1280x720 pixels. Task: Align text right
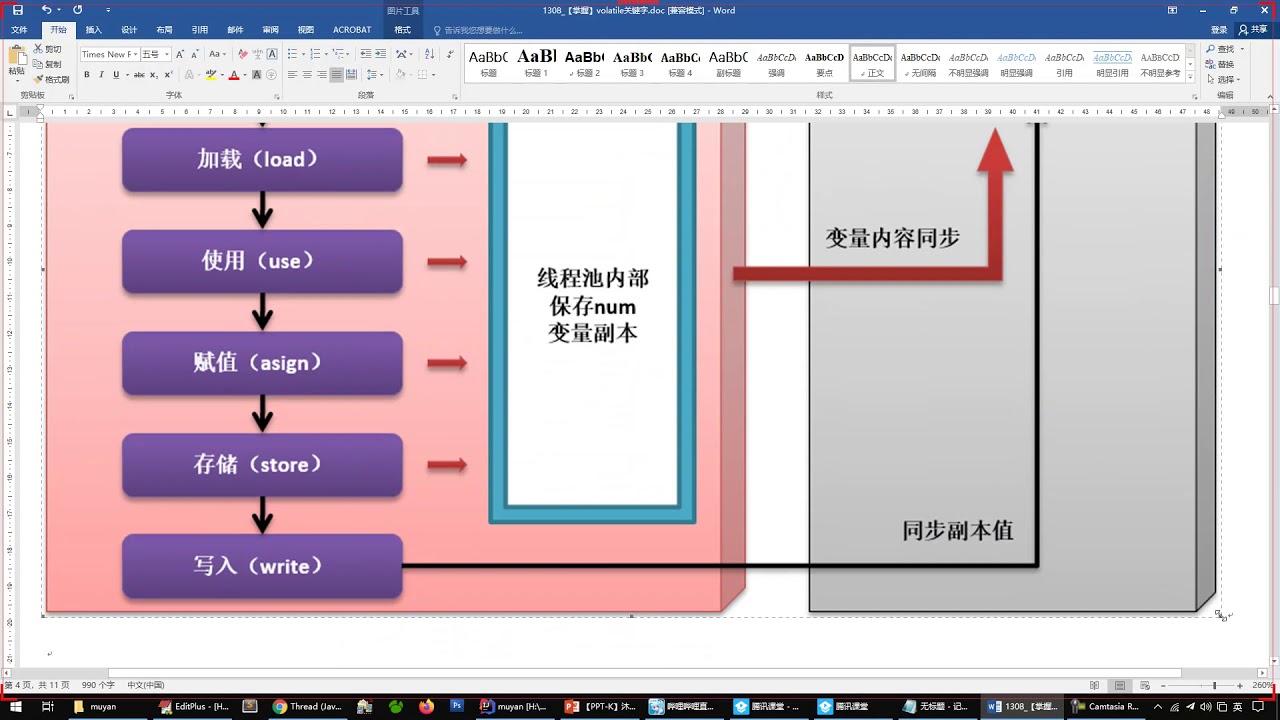coord(322,75)
